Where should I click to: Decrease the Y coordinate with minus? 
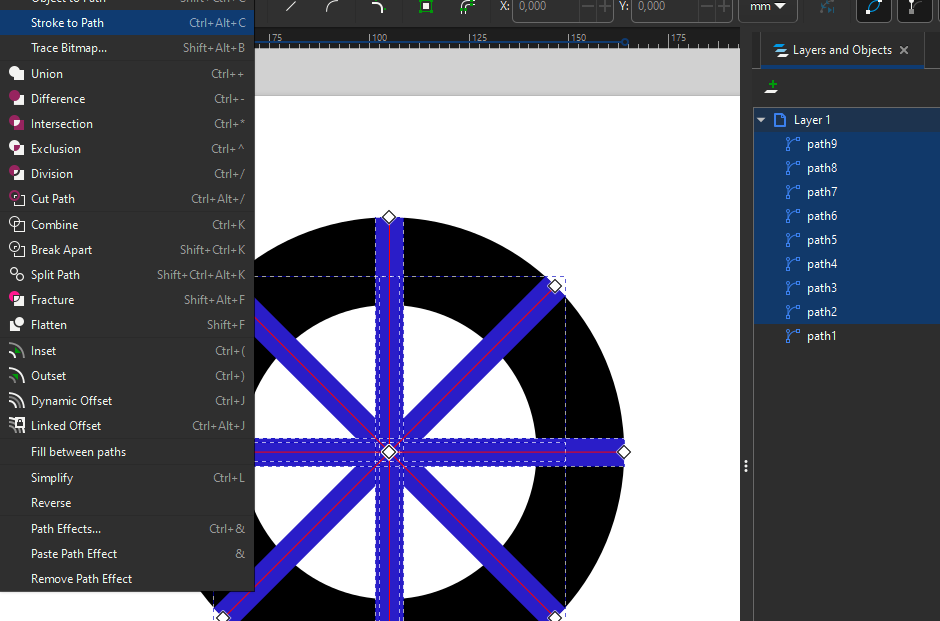(x=707, y=7)
